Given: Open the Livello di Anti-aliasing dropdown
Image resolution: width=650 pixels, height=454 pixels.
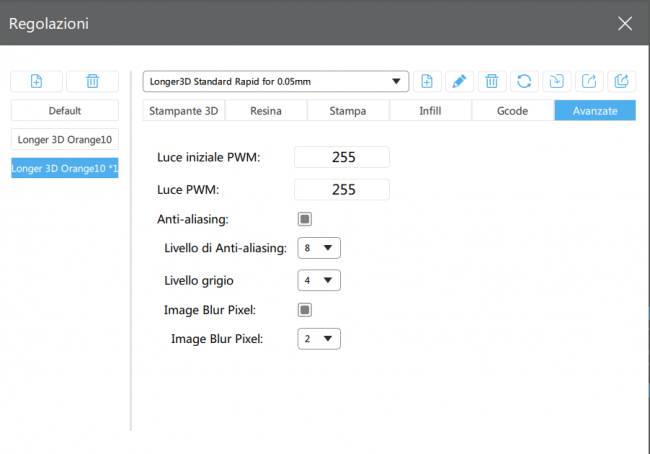Looking at the screenshot, I should coord(319,247).
